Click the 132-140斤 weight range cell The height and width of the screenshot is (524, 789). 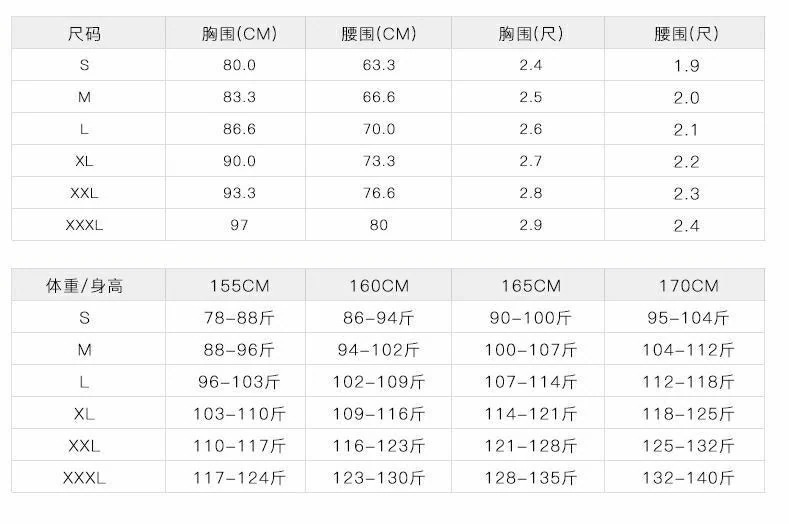click(x=688, y=478)
